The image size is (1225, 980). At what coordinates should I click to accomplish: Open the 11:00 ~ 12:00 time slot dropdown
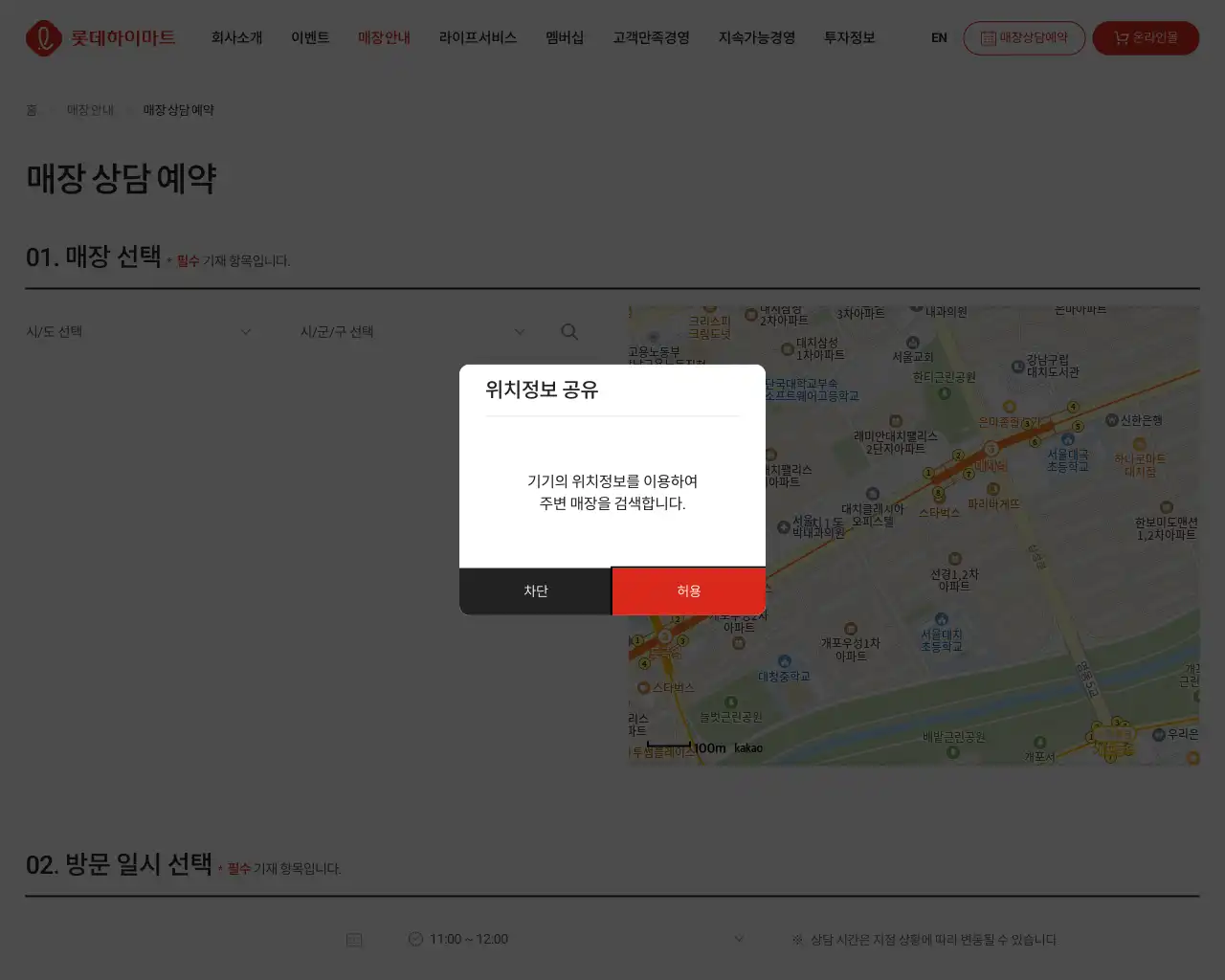click(574, 939)
